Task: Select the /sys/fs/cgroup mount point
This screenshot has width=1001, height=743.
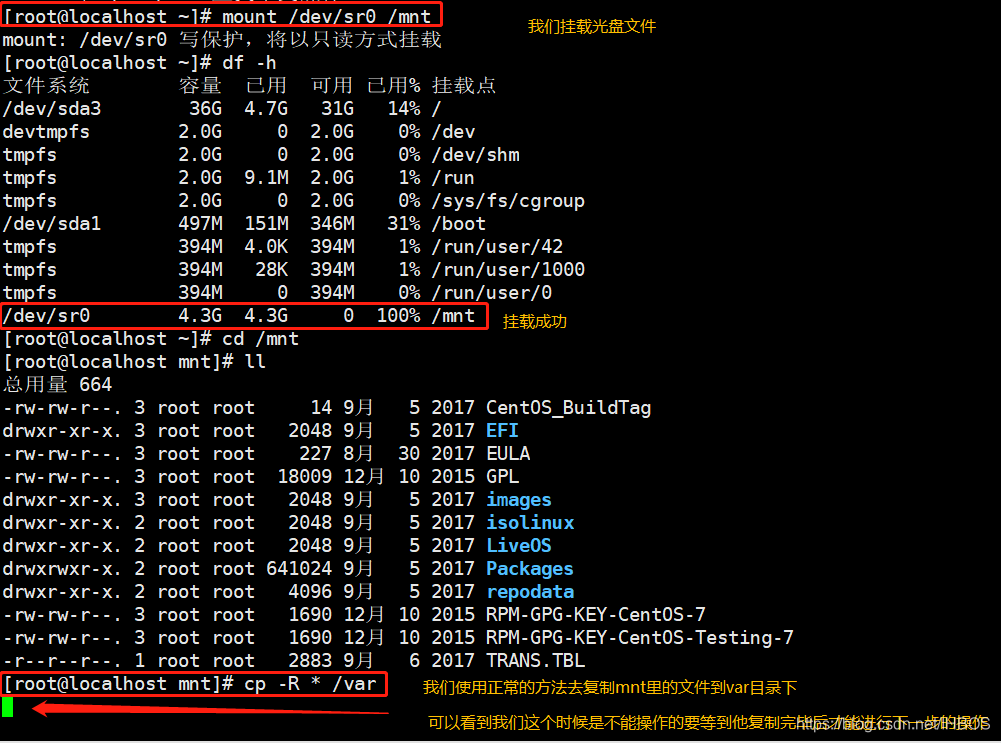Action: [508, 200]
